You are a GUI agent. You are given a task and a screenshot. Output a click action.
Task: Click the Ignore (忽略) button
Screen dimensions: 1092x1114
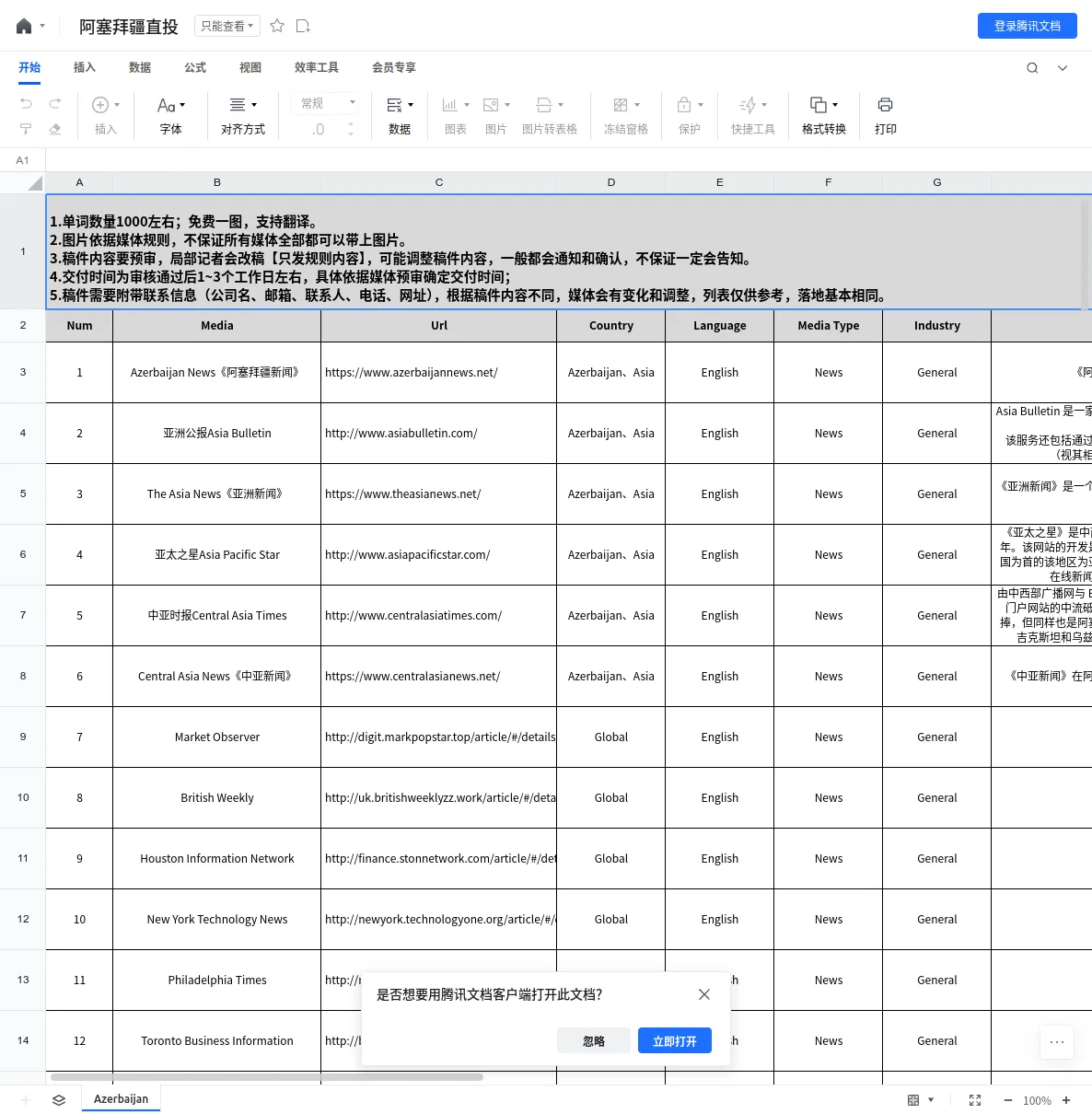594,1041
